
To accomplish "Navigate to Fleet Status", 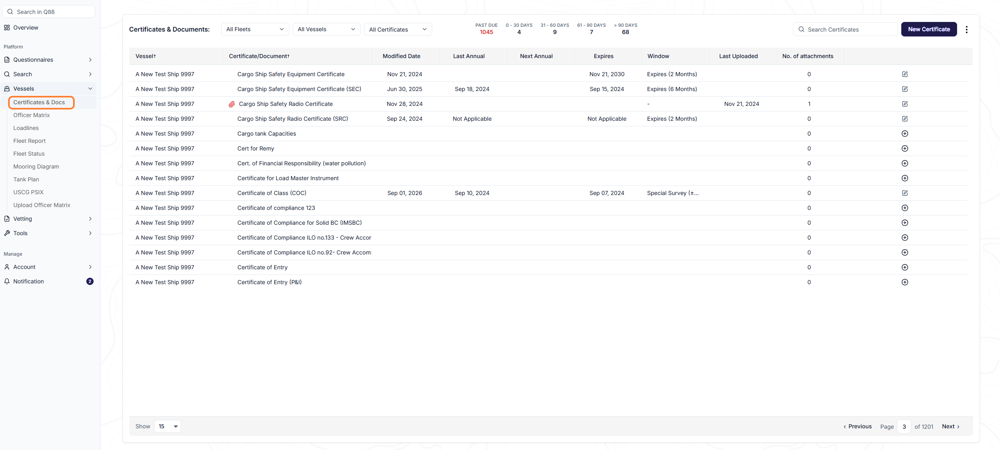I will click(x=29, y=154).
